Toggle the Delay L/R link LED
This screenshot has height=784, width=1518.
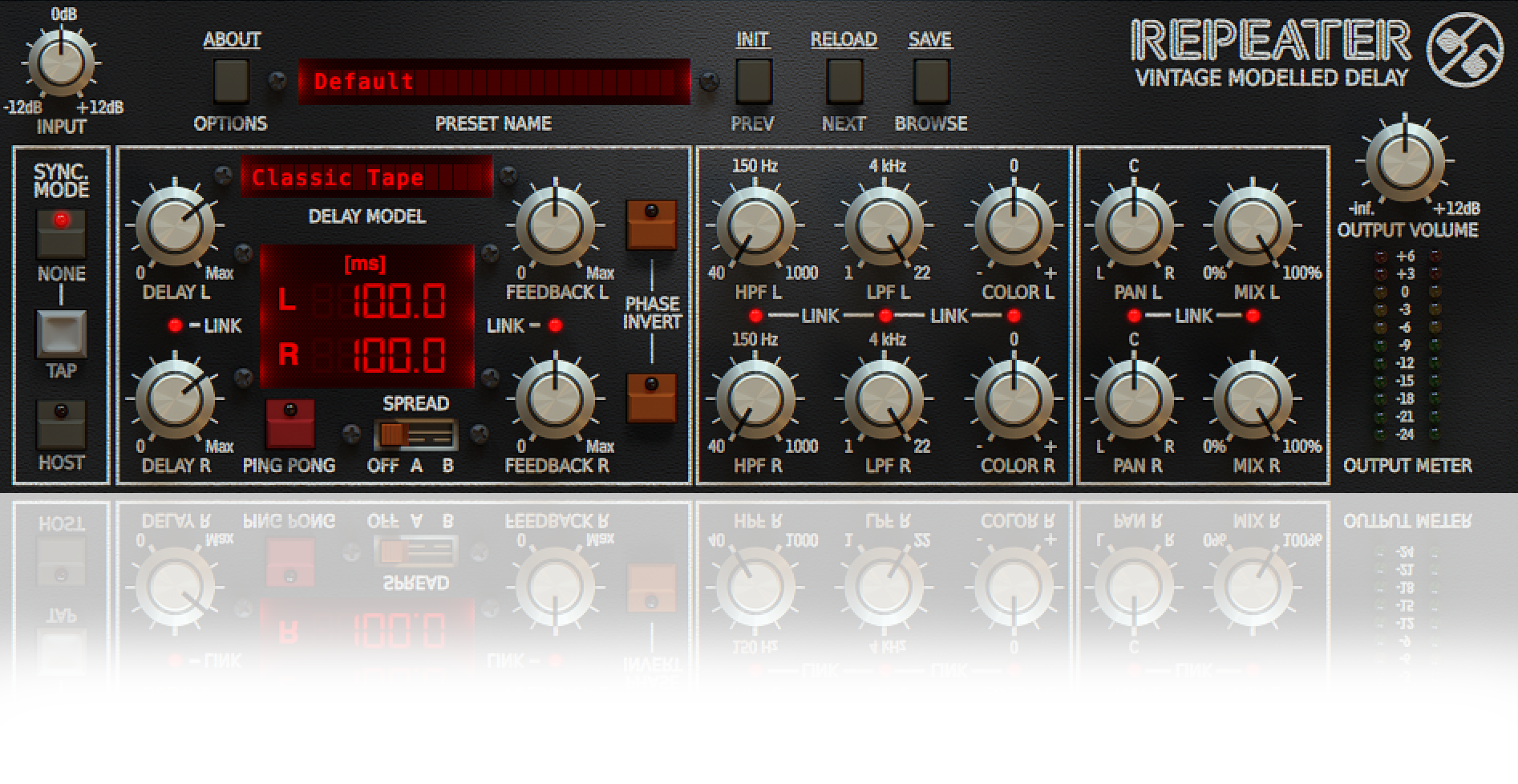(175, 325)
